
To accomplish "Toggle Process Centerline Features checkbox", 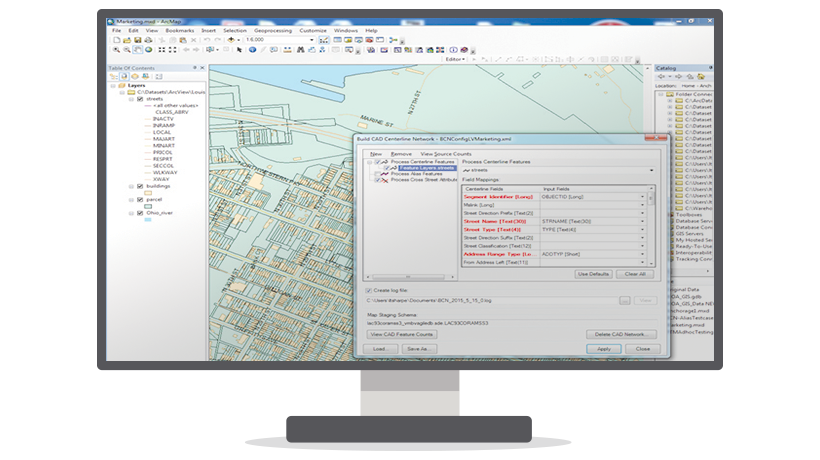I will pyautogui.click(x=377, y=162).
